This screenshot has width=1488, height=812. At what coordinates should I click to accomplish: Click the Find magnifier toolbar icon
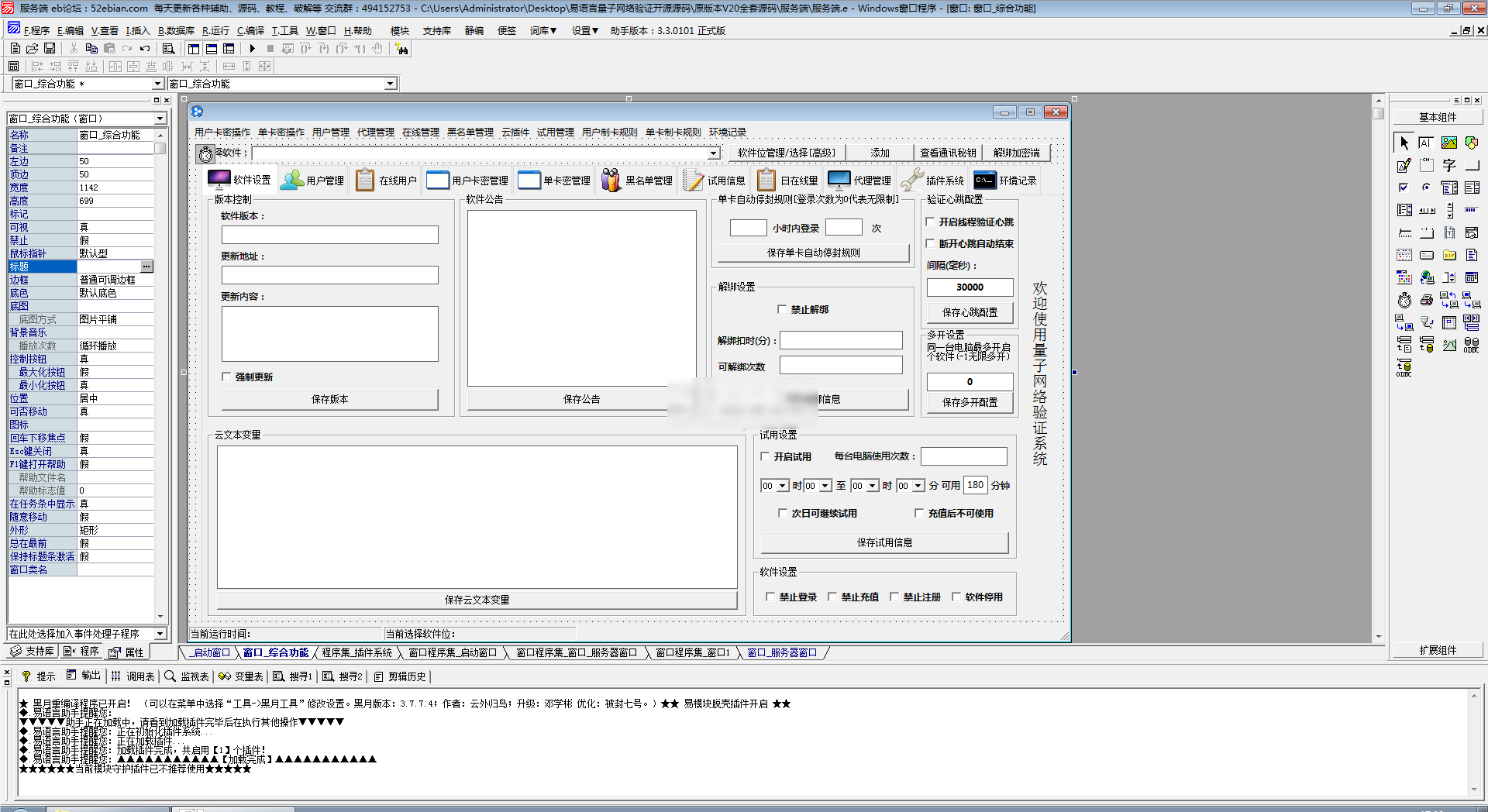tap(168, 48)
